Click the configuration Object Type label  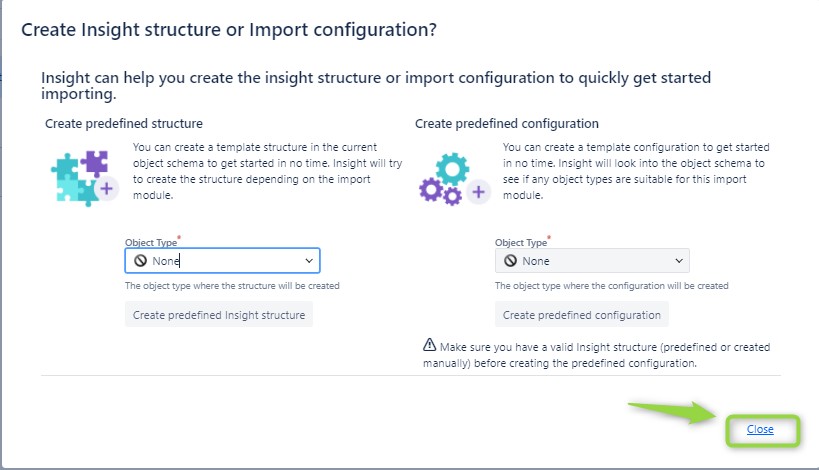521,242
